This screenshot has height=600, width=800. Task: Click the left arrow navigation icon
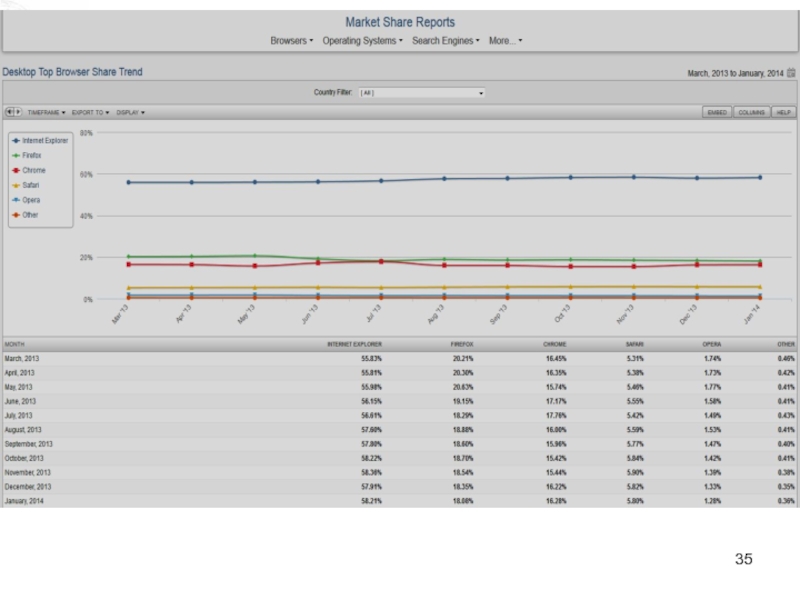pos(9,112)
